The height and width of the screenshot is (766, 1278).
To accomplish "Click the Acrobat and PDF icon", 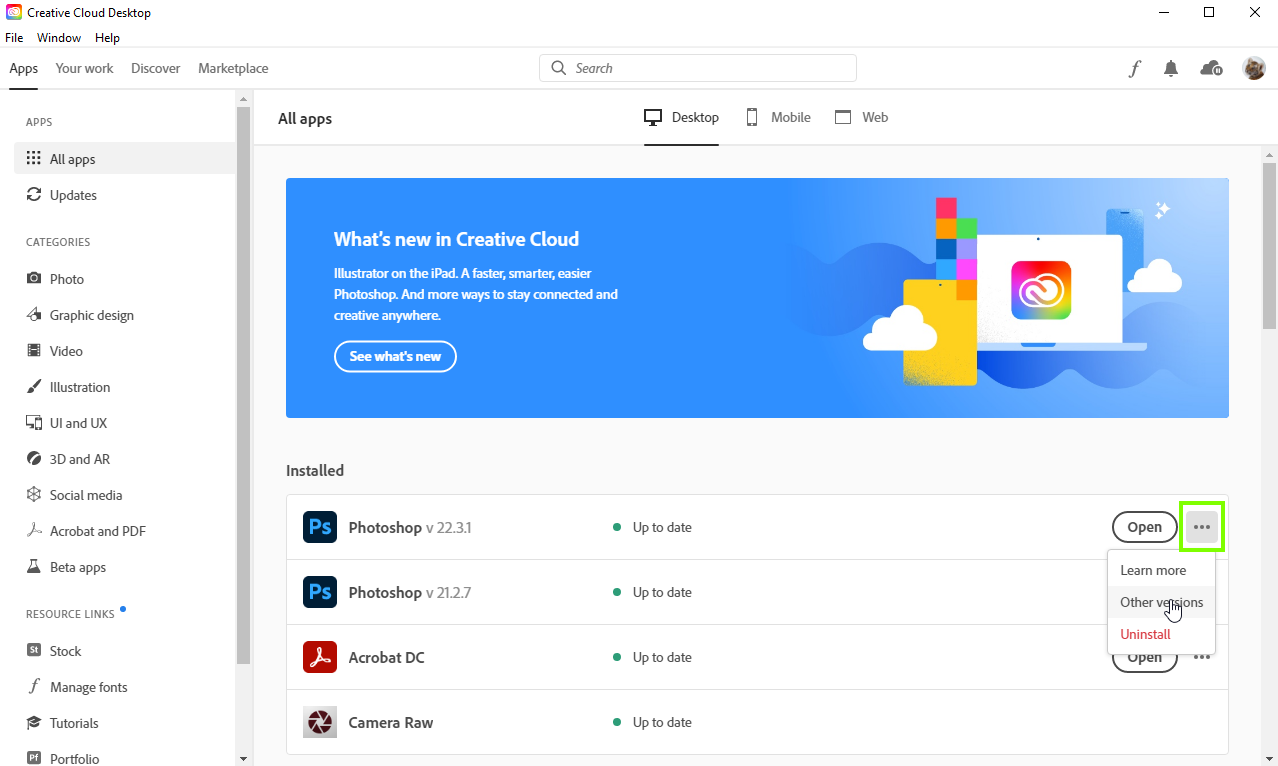I will 34,531.
